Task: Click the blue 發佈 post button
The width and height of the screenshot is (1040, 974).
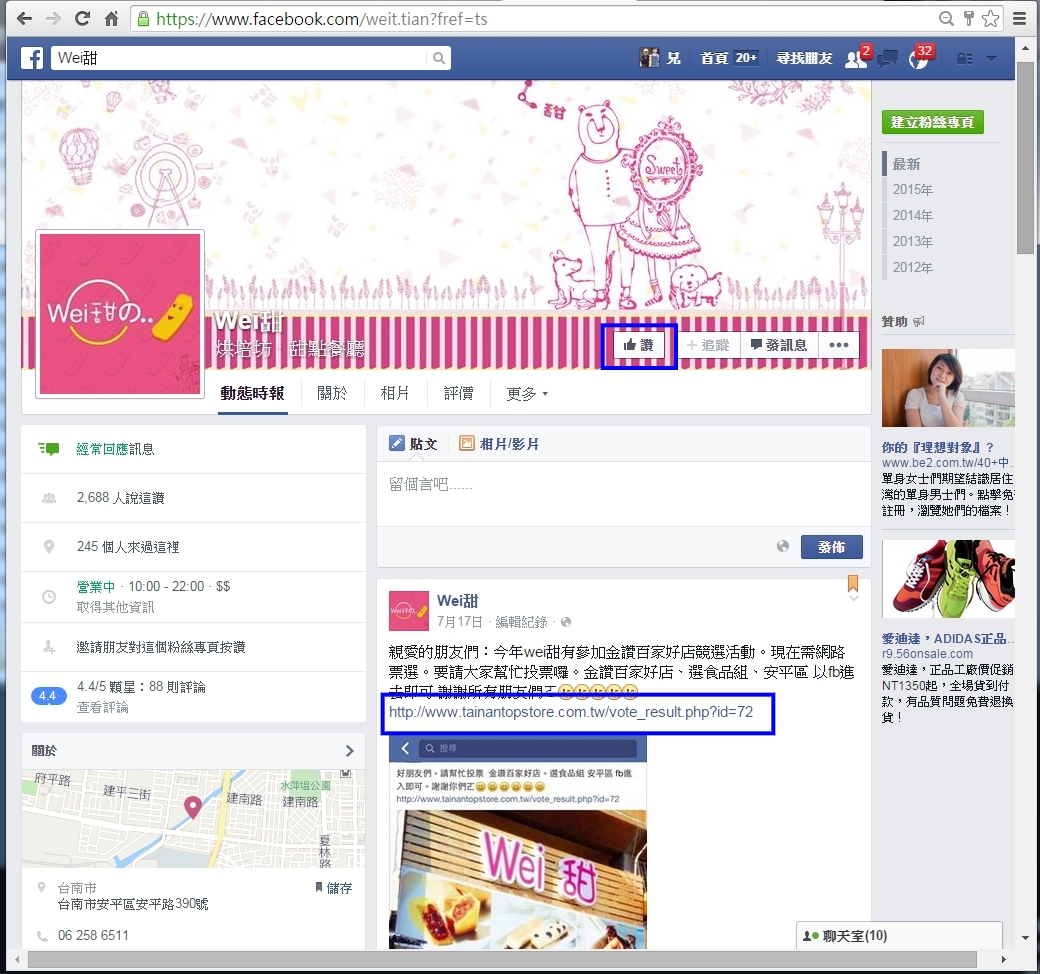Action: click(831, 547)
